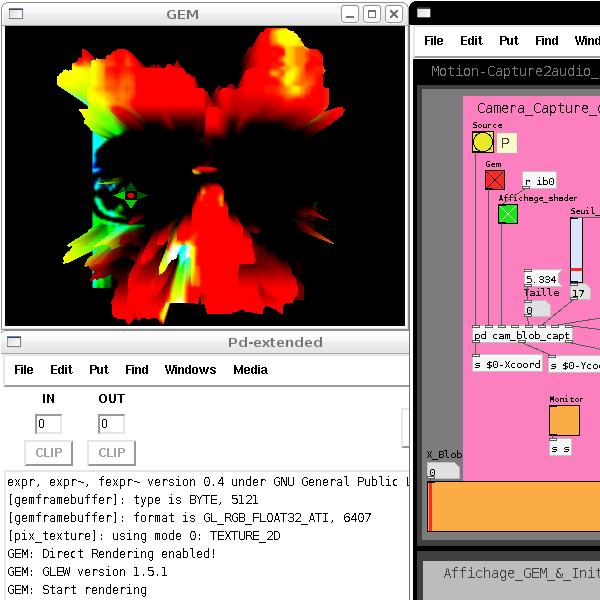
Task: Click the yellow Source bang button
Action: (483, 142)
